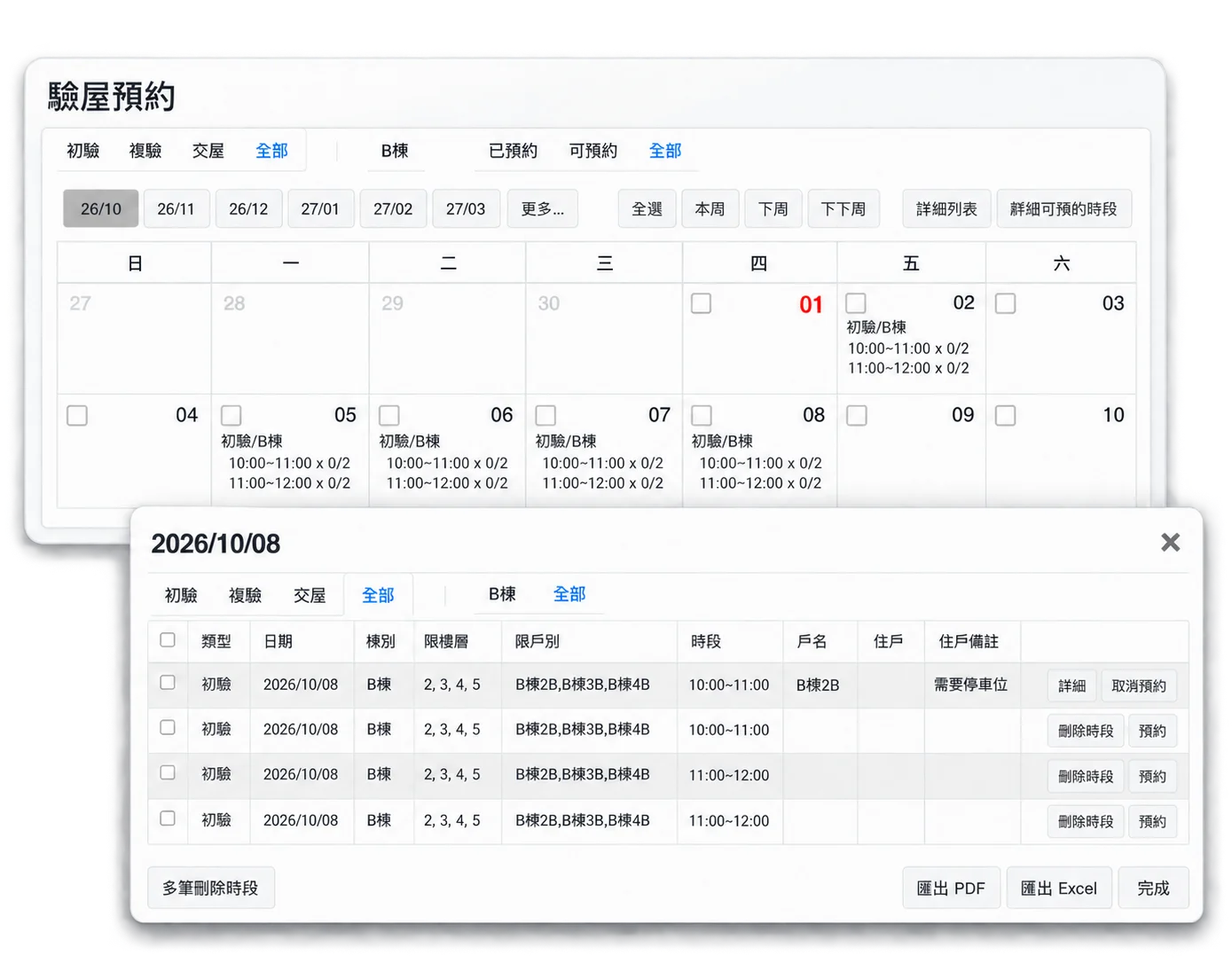Check the row checkbox for the B棟2B booking
The width and height of the screenshot is (1232, 963).
[168, 683]
